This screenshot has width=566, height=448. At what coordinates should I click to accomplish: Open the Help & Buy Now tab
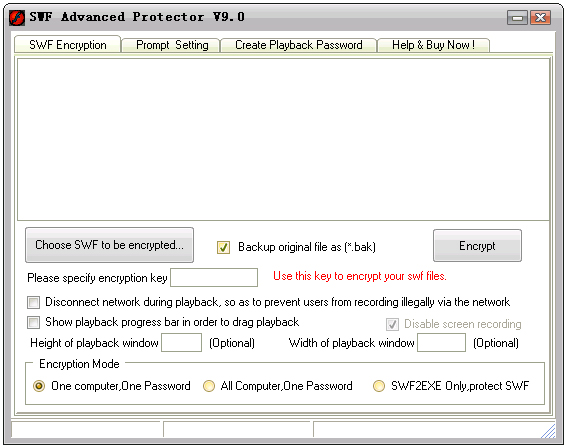pos(433,45)
